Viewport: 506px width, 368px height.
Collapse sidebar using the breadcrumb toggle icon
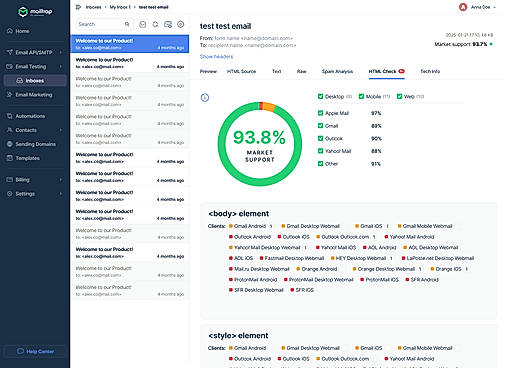[78, 7]
